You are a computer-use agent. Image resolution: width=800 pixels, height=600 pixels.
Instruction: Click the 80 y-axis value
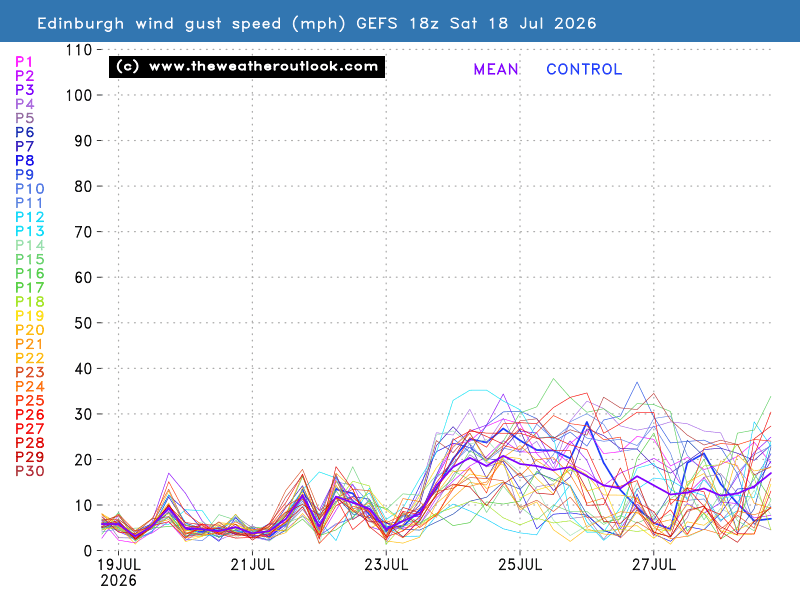coord(83,187)
